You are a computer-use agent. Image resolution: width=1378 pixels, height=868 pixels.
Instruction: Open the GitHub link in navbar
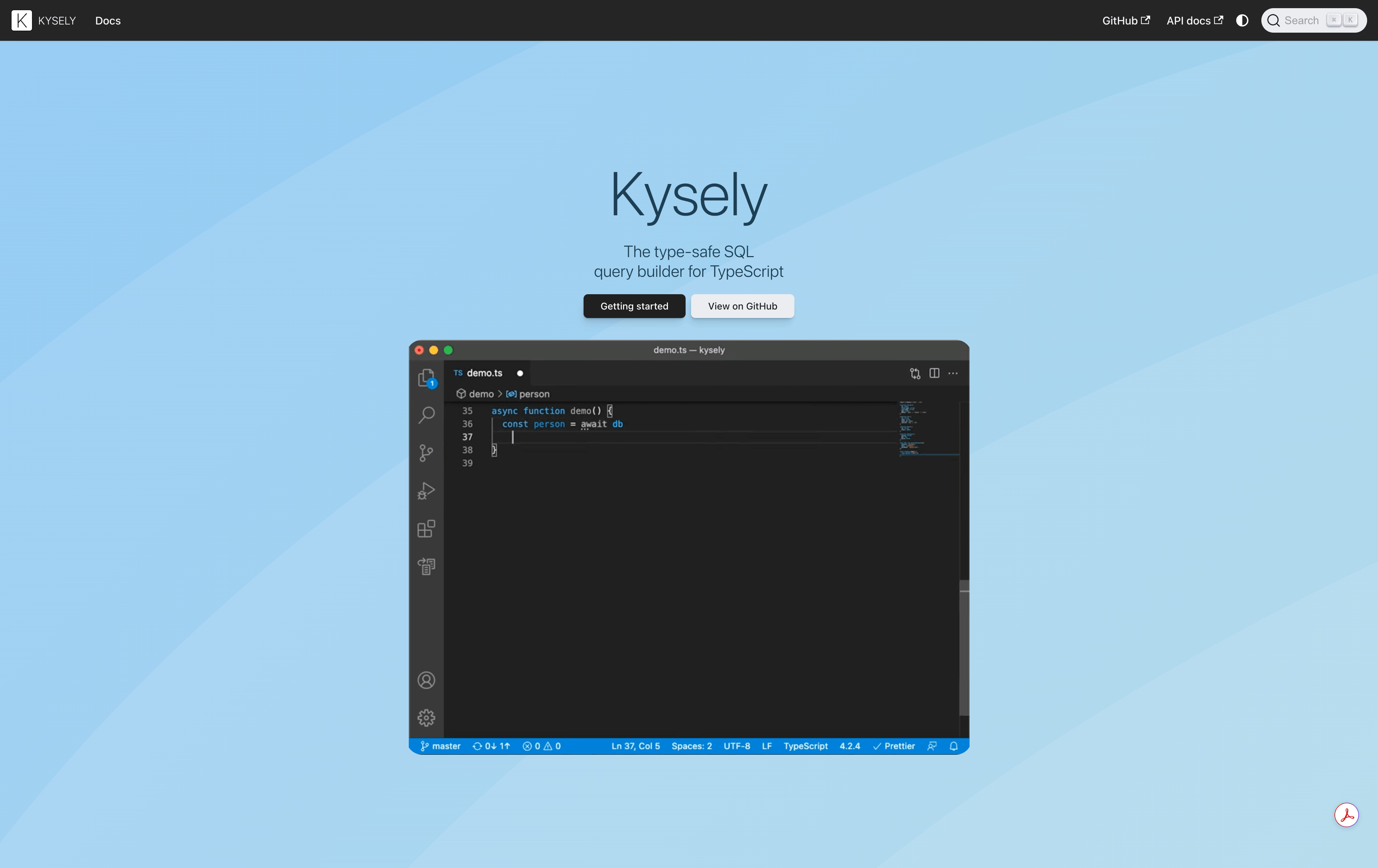[x=1126, y=21]
